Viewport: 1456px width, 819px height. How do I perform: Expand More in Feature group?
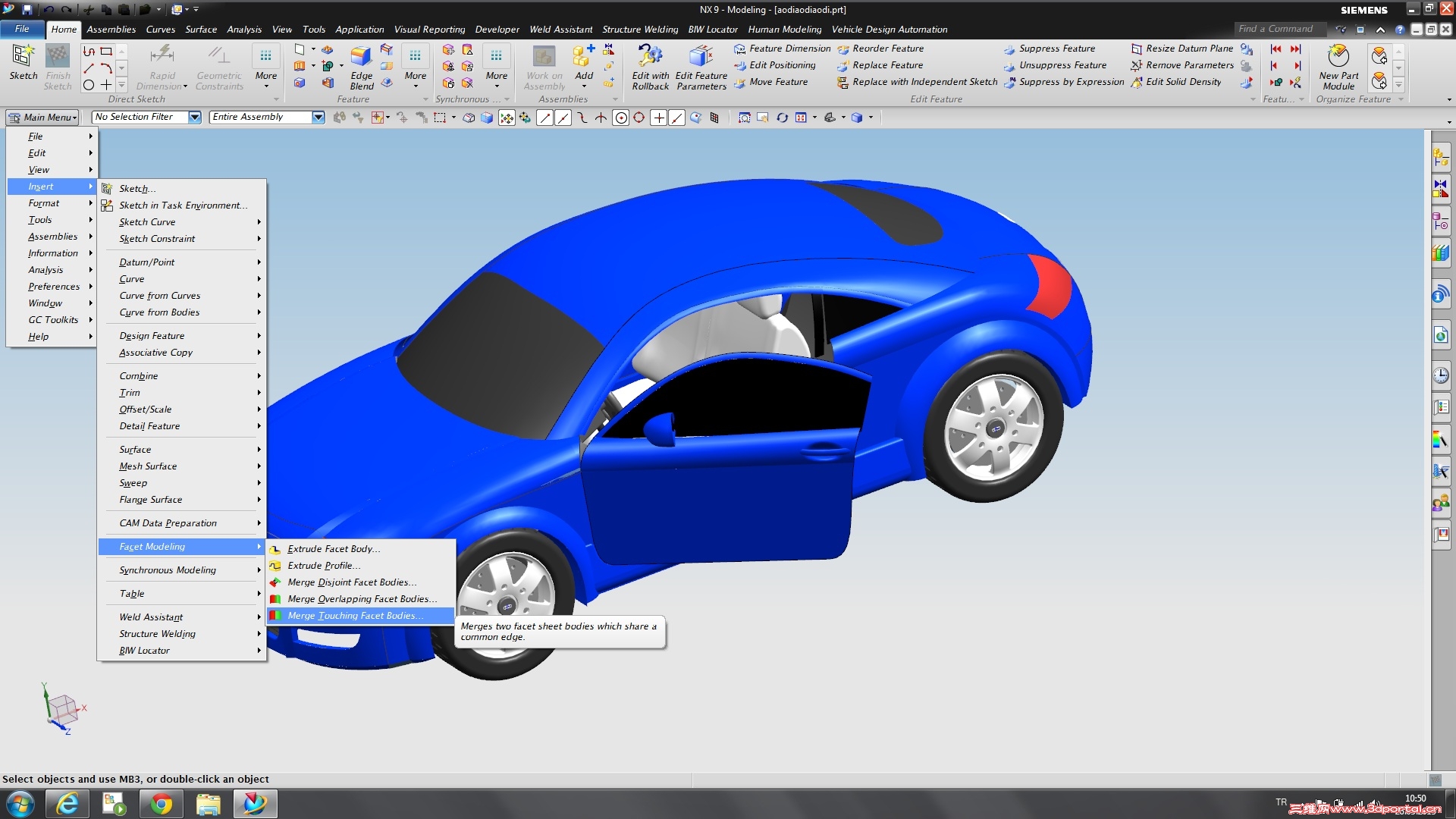click(x=415, y=67)
